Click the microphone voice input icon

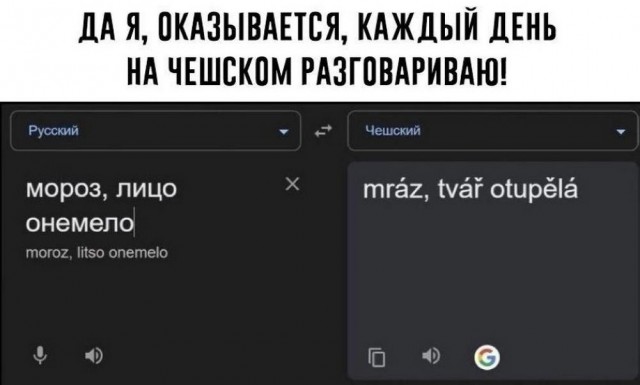point(40,356)
